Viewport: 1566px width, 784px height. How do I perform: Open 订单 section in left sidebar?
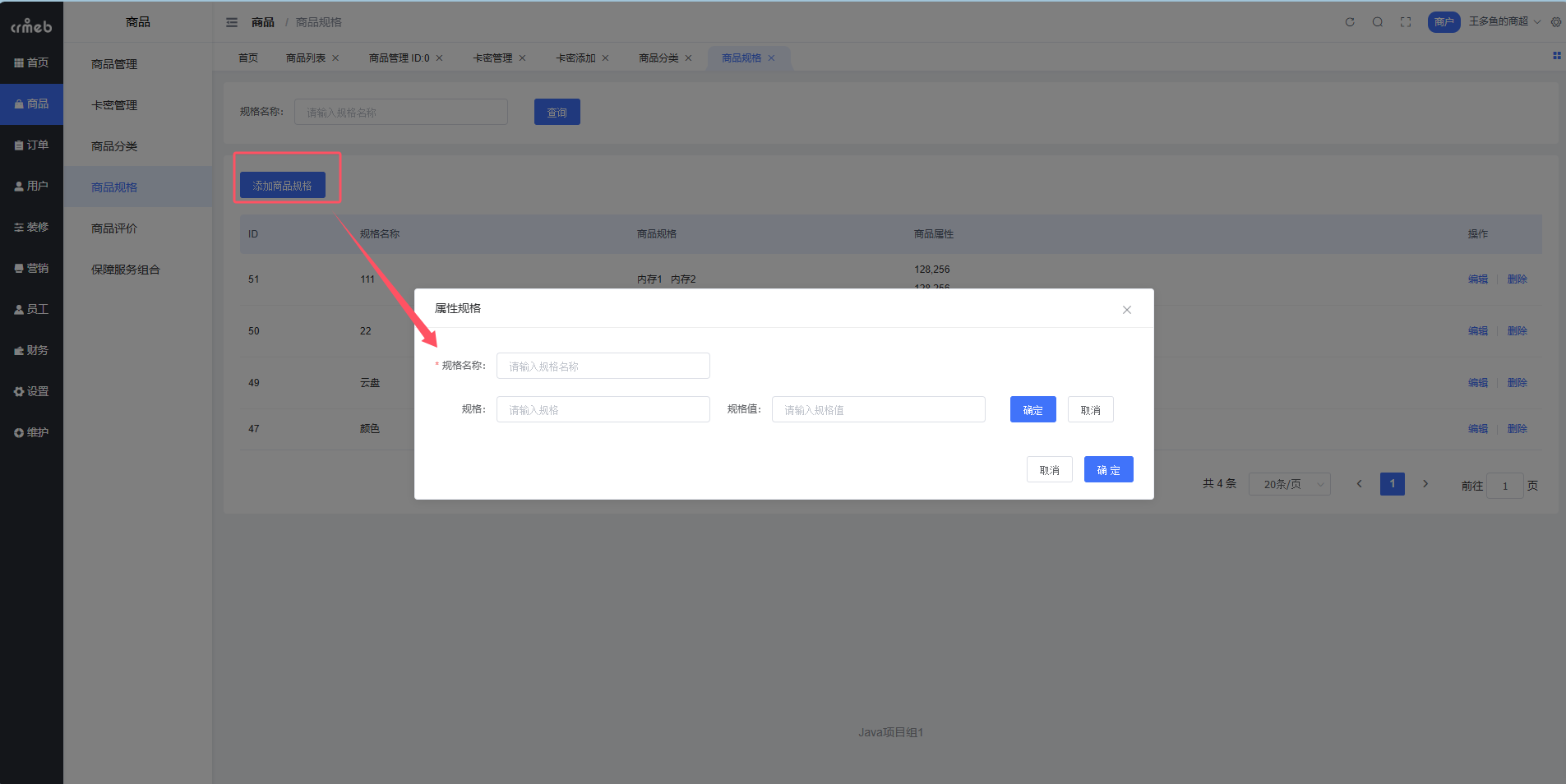(x=31, y=145)
